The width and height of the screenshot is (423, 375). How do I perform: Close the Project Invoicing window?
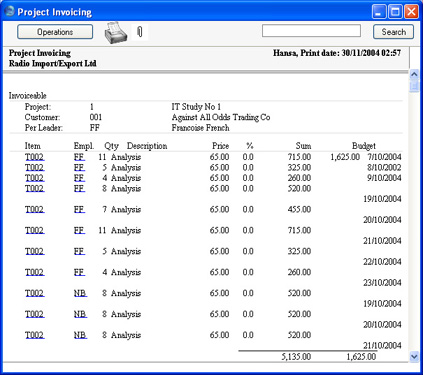coord(412,12)
